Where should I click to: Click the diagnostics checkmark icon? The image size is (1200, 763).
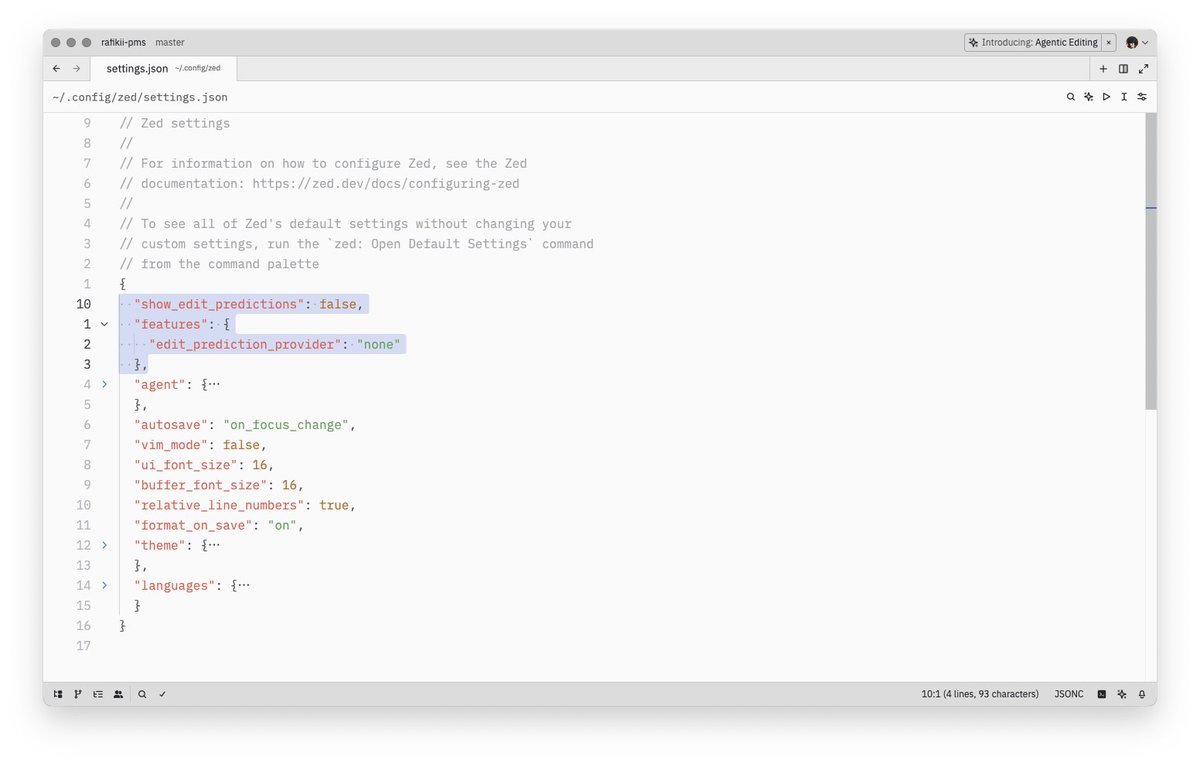click(162, 694)
